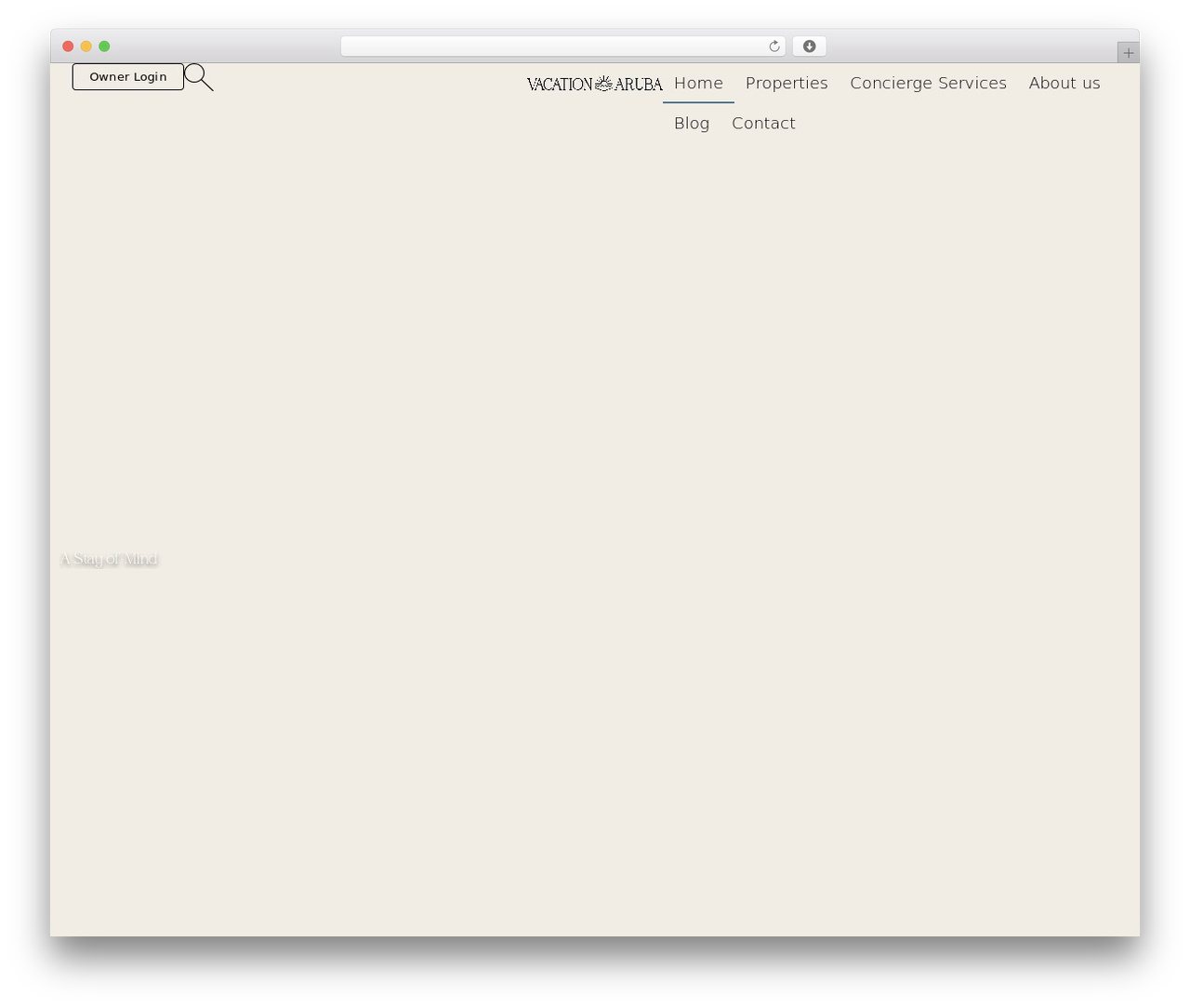Screen dimensions: 1190x1008
Task: Click the Vacation Aruba logo
Action: tap(595, 84)
